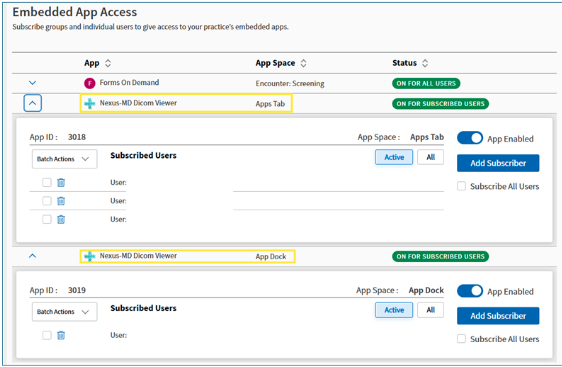Click Nexus-MD Dicom Viewer icon in App Dock row

90,256
